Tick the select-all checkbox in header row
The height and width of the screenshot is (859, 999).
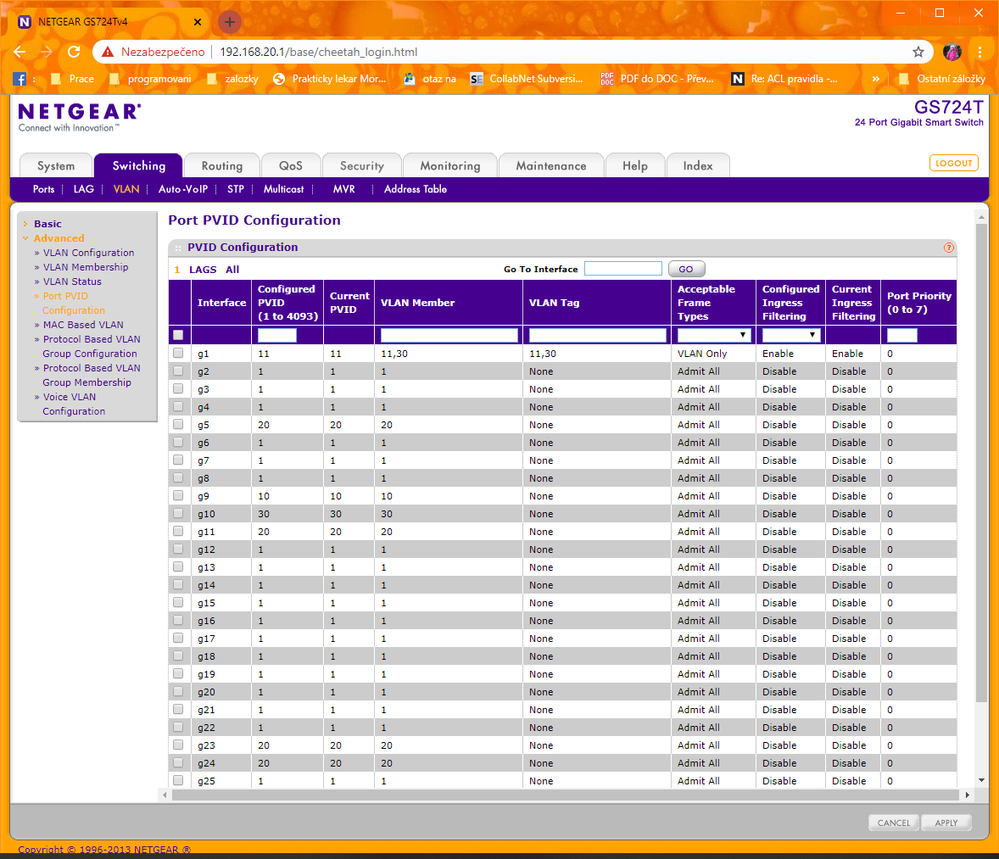point(178,335)
